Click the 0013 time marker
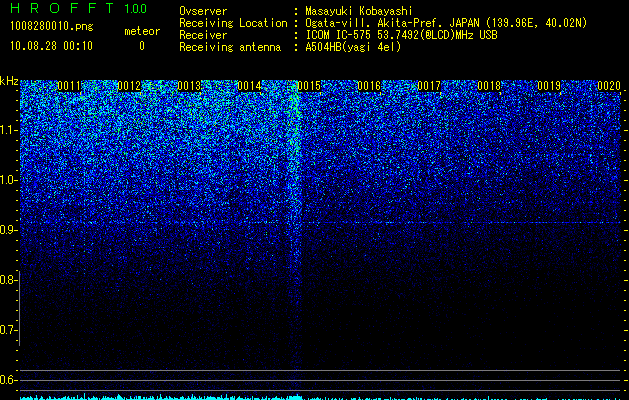629x400 pixels. (189, 86)
